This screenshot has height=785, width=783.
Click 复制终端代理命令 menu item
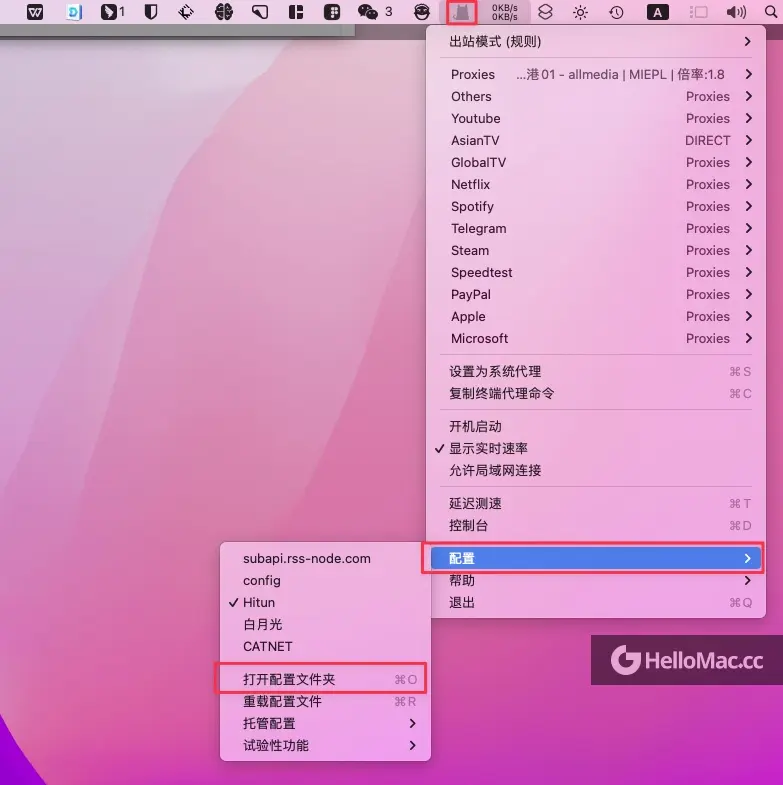(x=596, y=394)
